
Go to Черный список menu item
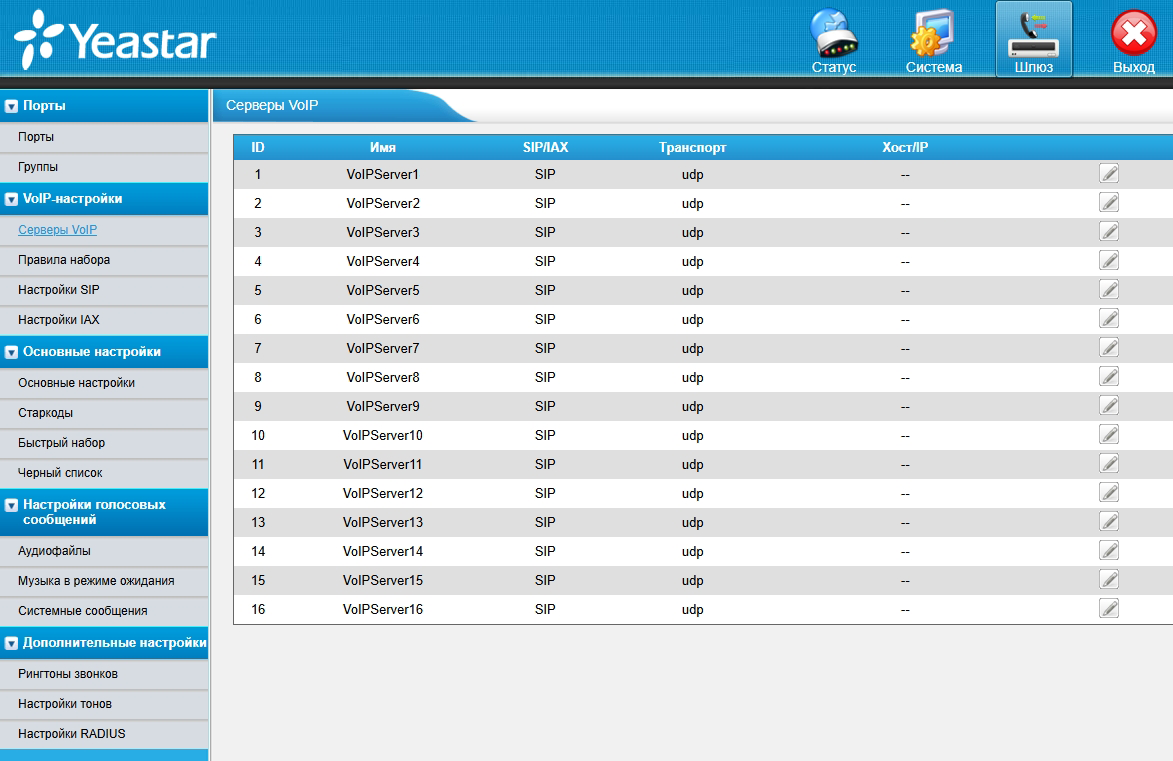(x=60, y=473)
